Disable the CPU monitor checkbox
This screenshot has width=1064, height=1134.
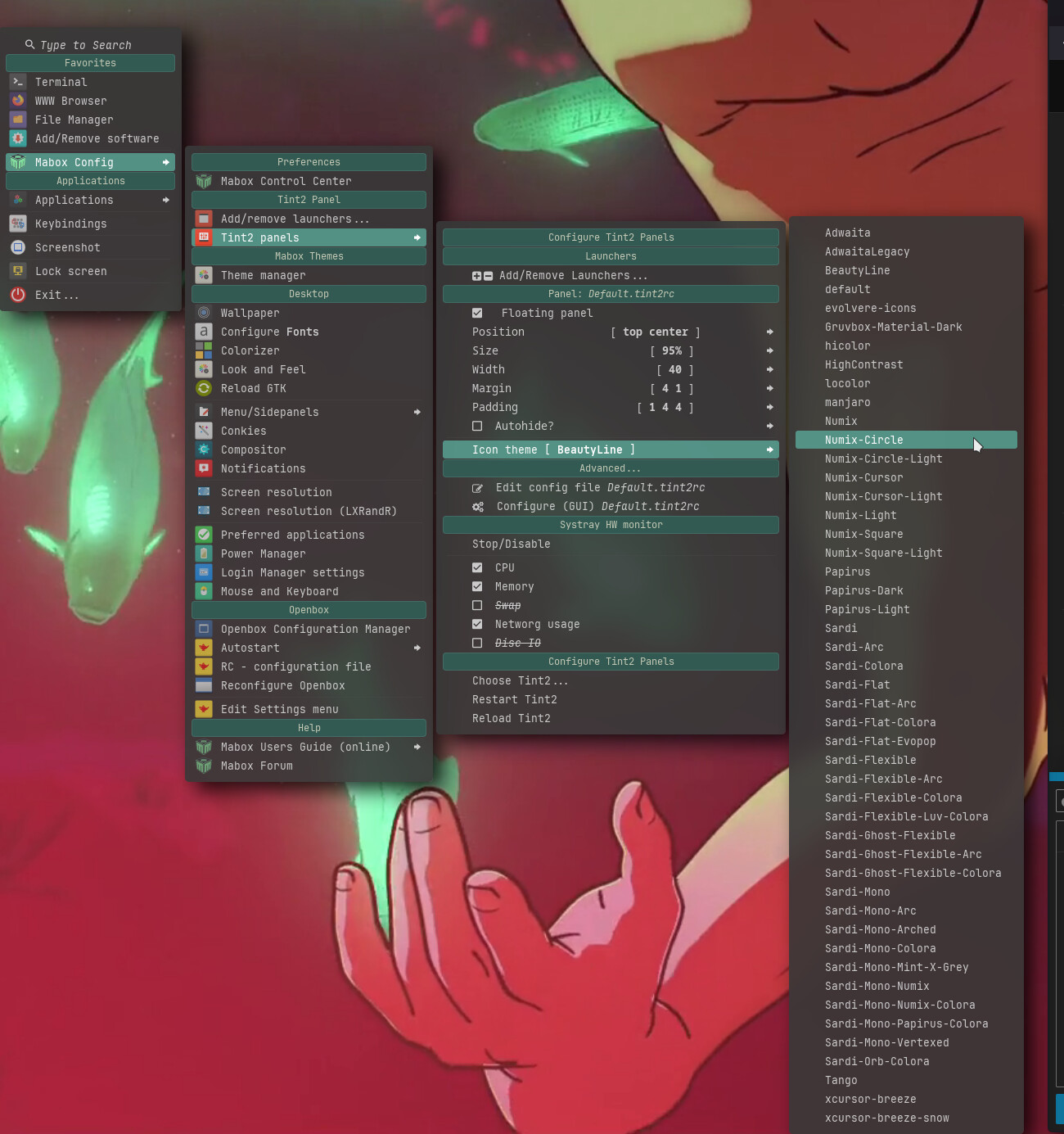tap(477, 567)
